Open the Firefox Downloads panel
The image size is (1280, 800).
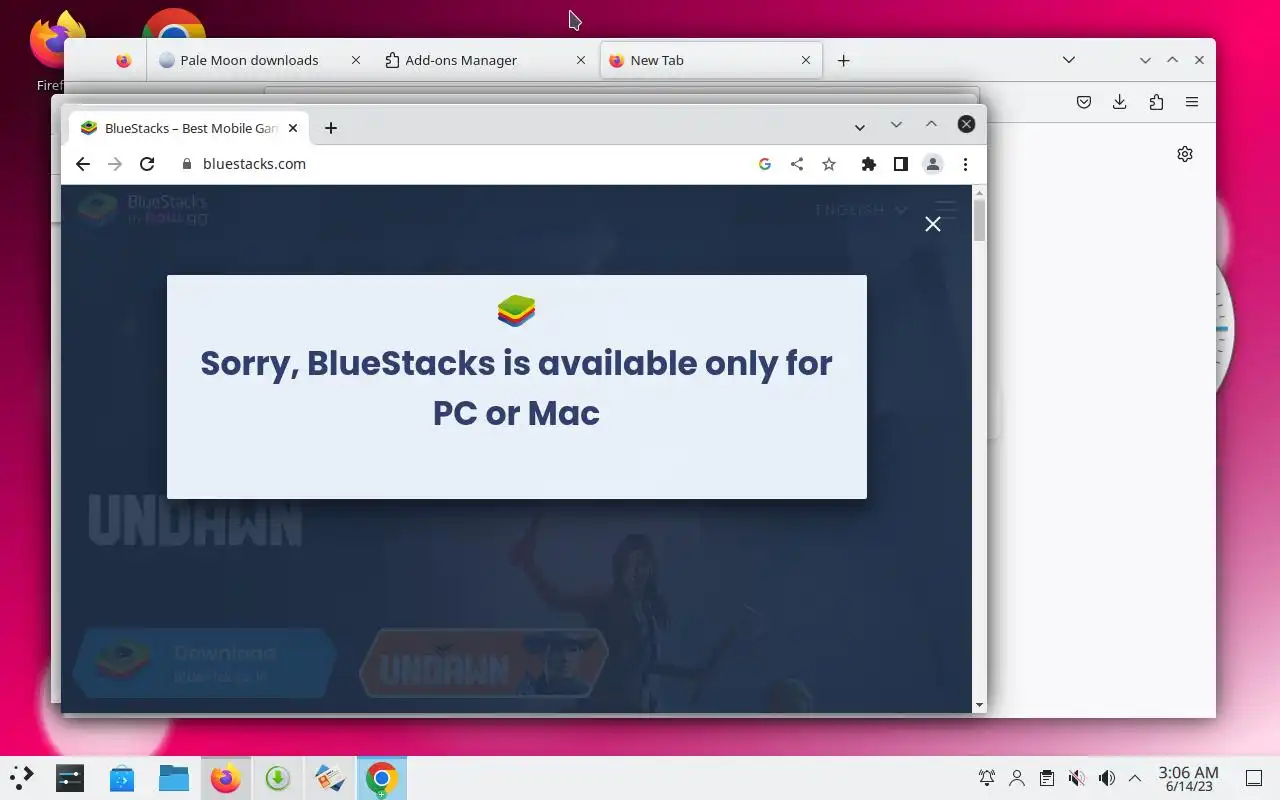(x=1120, y=102)
